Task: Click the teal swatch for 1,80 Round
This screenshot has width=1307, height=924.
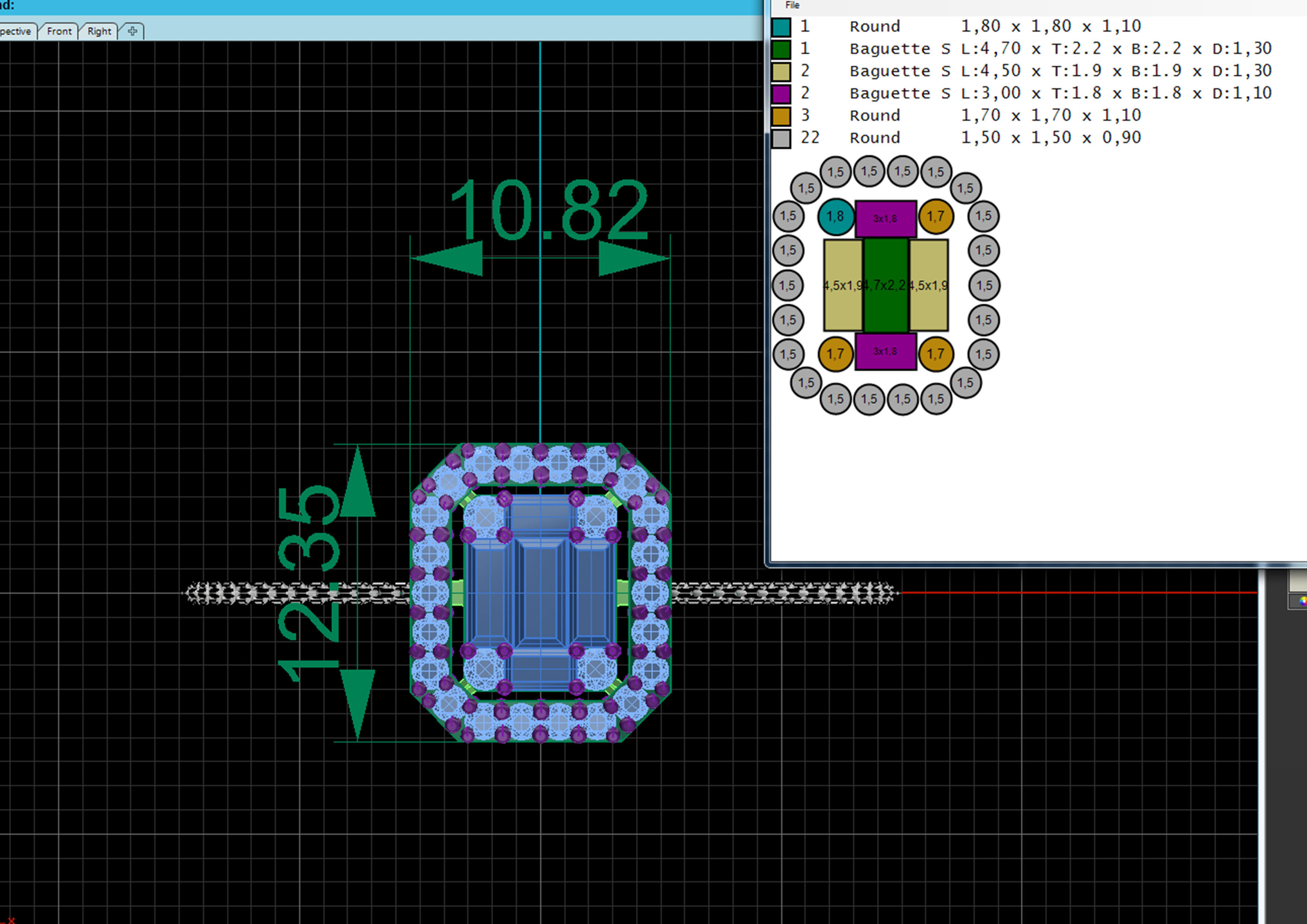Action: click(781, 27)
